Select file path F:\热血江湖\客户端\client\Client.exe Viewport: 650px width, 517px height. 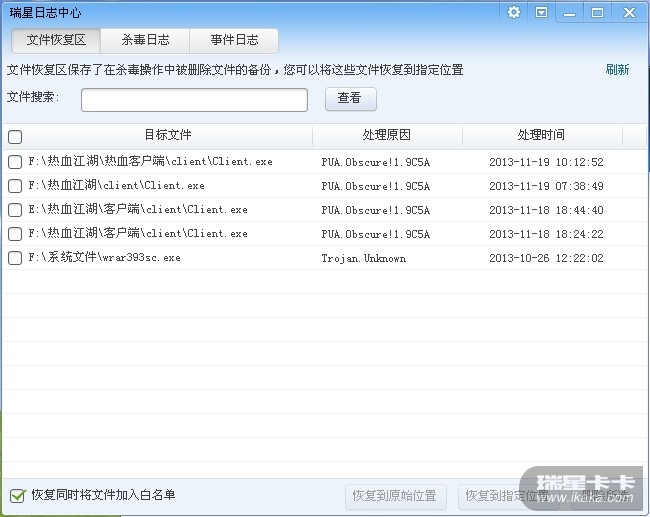coord(138,233)
